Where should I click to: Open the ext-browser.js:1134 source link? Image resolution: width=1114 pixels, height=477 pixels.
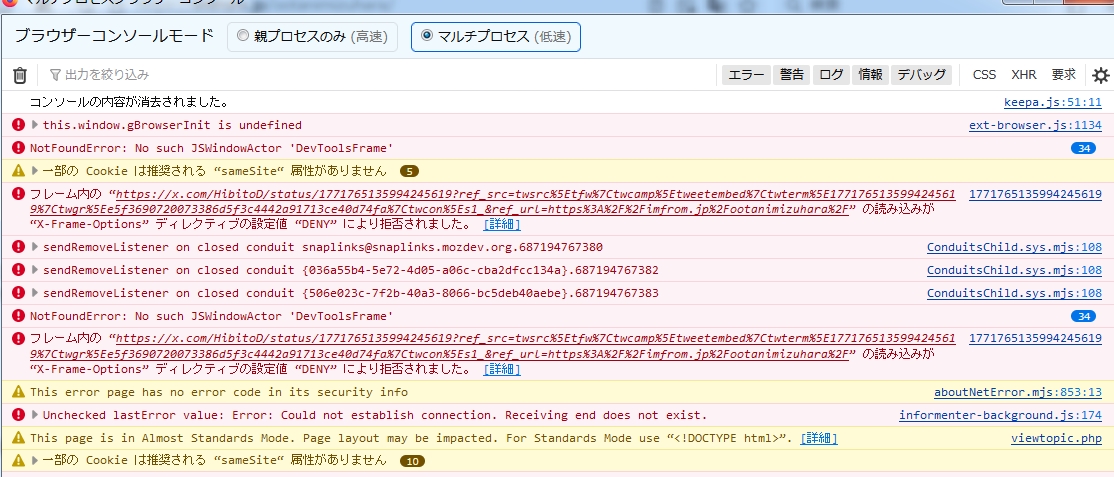pyautogui.click(x=1035, y=125)
